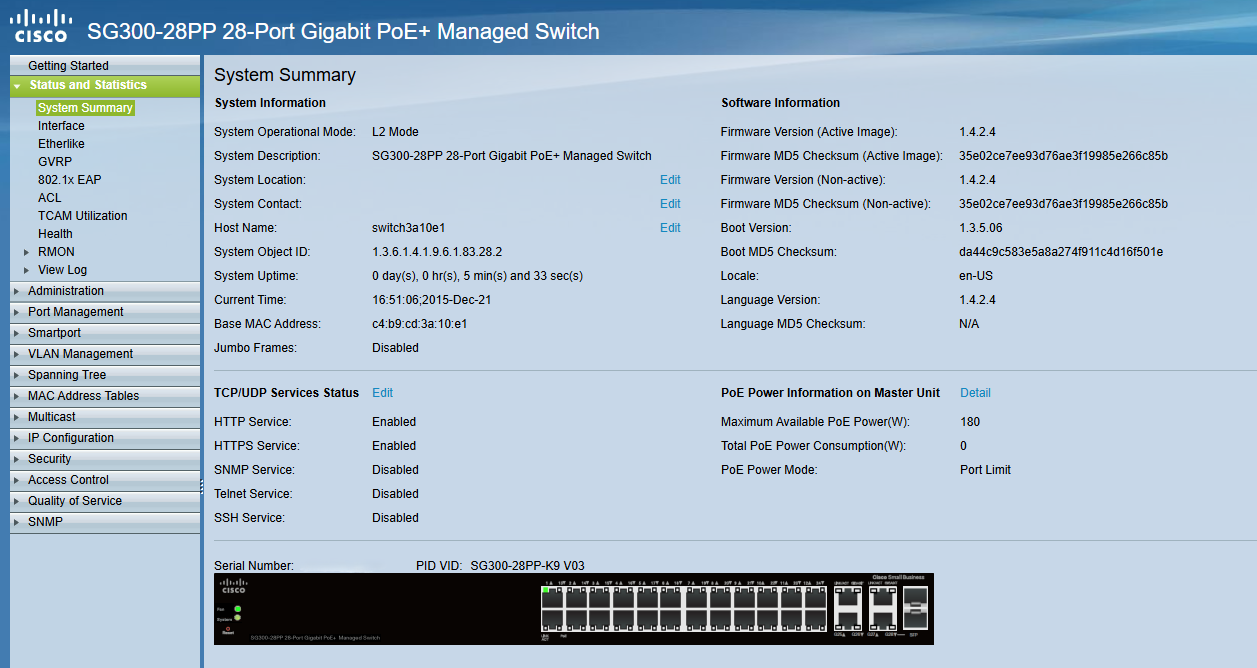The image size is (1257, 668).
Task: Click Maximum Available PoE Power value 180
Action: [x=970, y=422]
